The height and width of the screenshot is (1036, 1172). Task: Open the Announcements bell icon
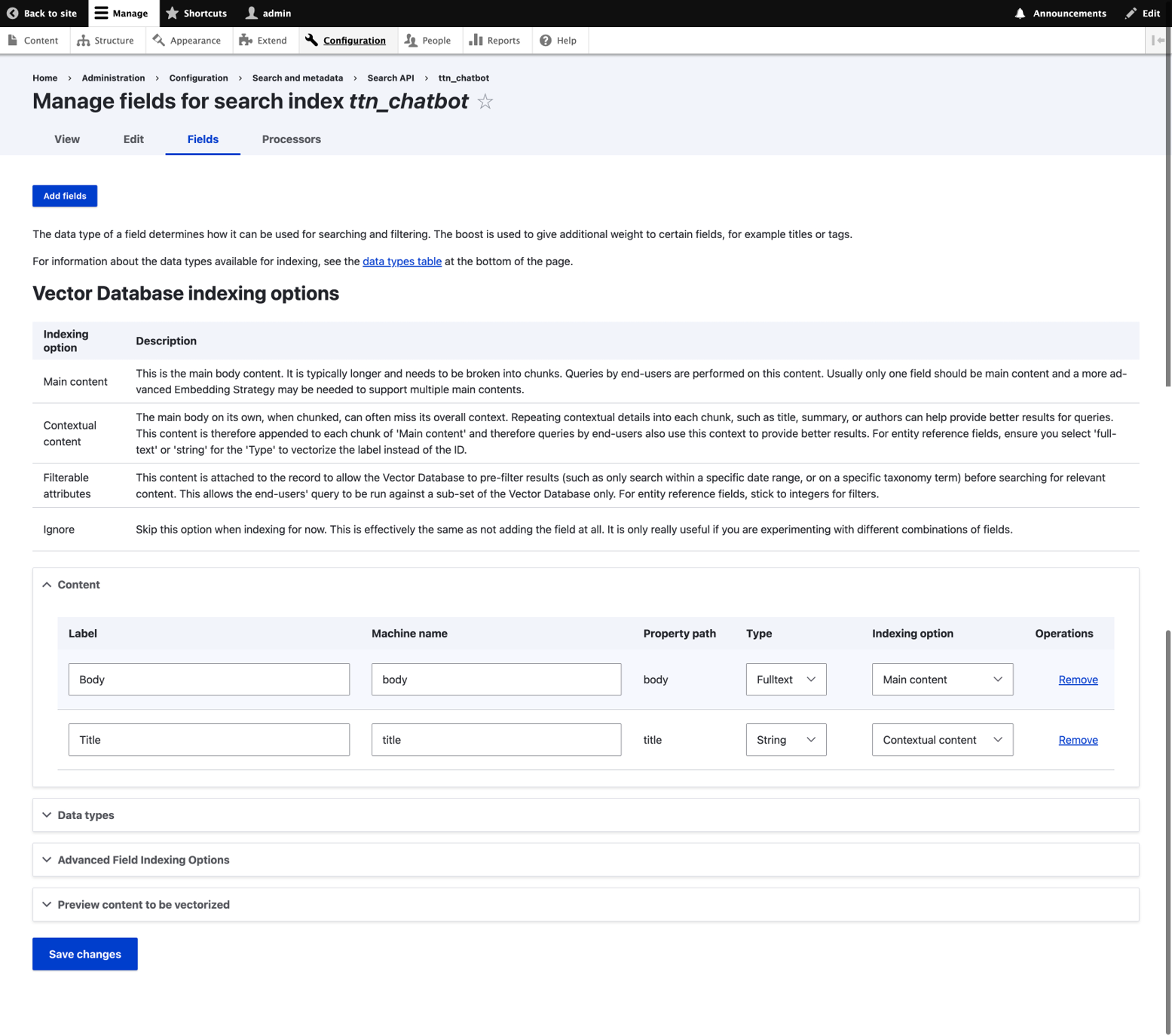(1019, 13)
